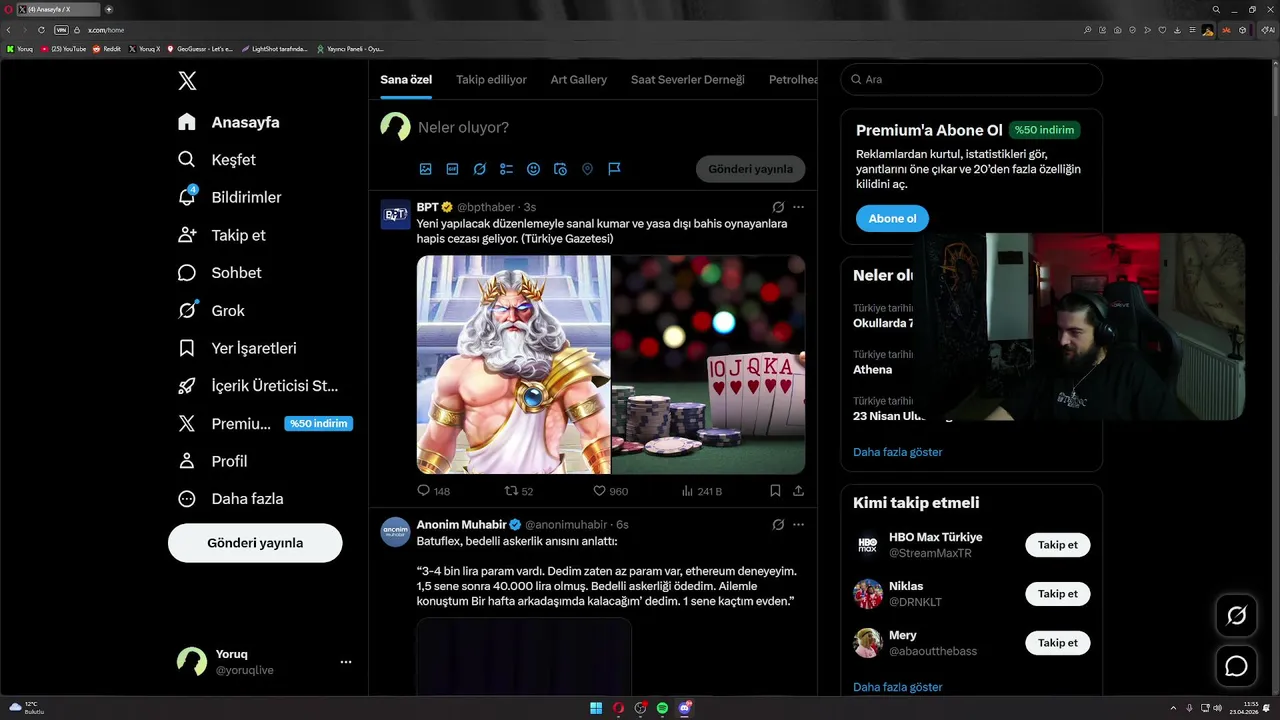Click the X logo in sidebar
This screenshot has width=1280, height=720.
pos(187,81)
